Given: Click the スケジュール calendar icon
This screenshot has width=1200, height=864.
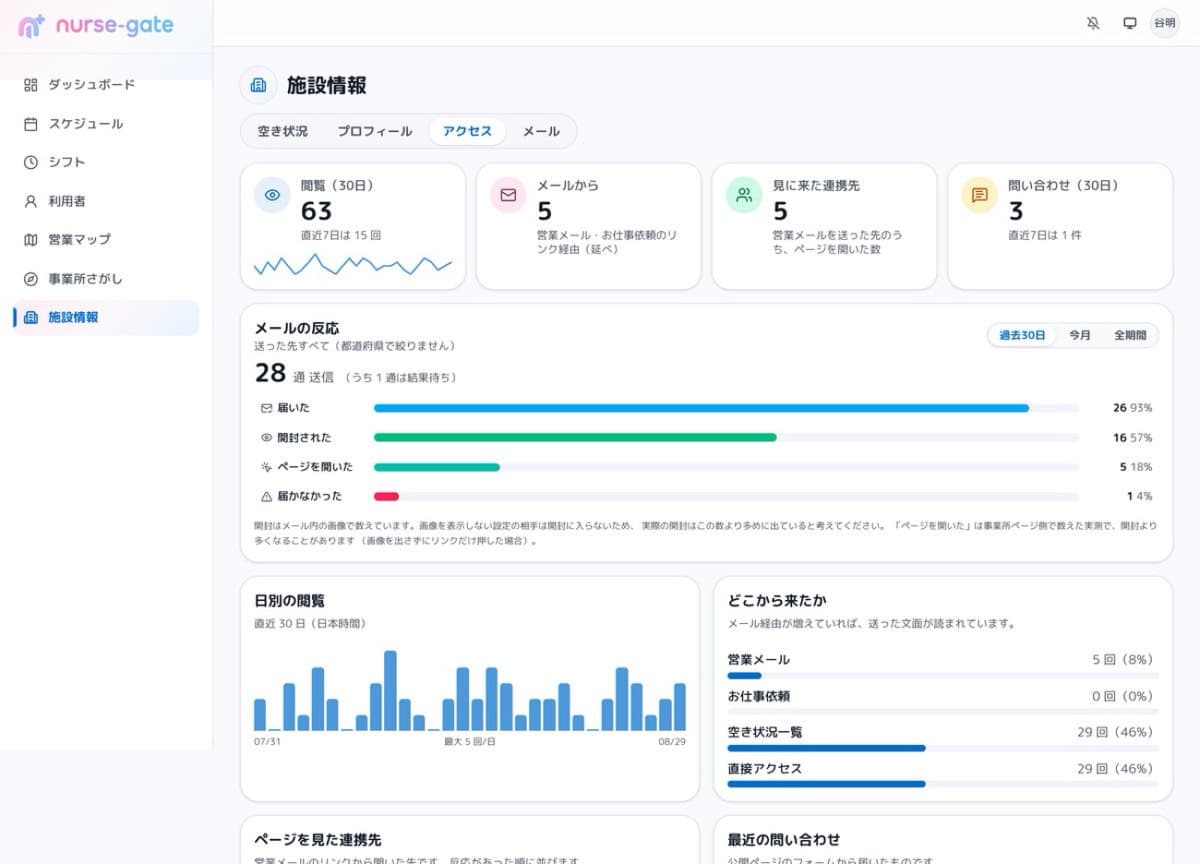Looking at the screenshot, I should pos(30,124).
